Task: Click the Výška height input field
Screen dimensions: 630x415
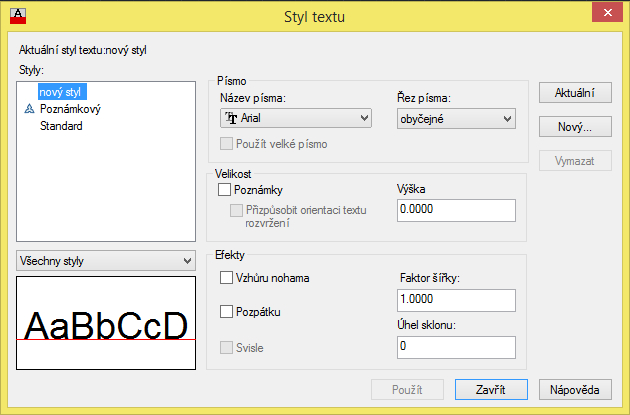Action: tap(456, 210)
